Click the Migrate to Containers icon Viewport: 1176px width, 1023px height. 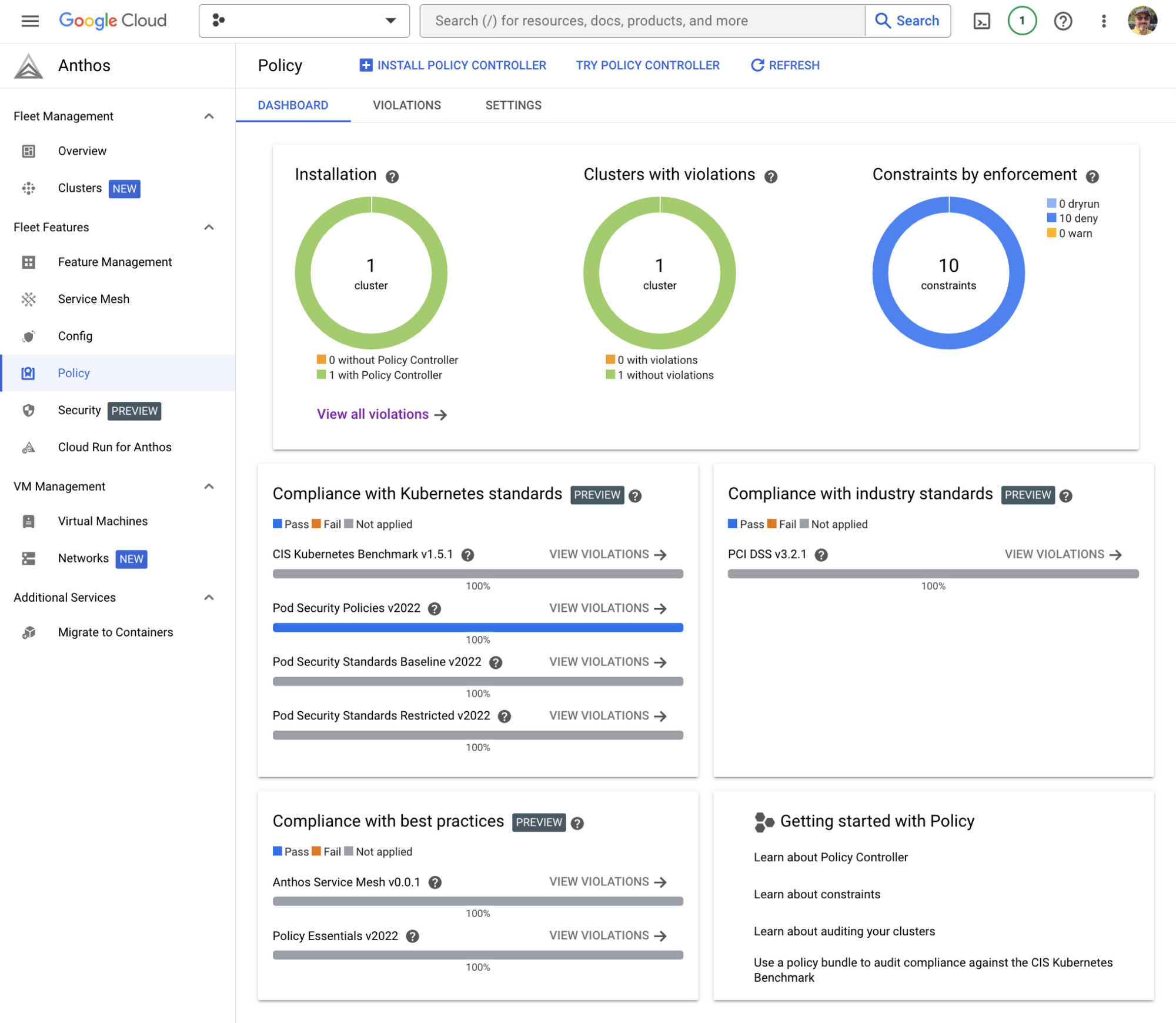pos(28,633)
